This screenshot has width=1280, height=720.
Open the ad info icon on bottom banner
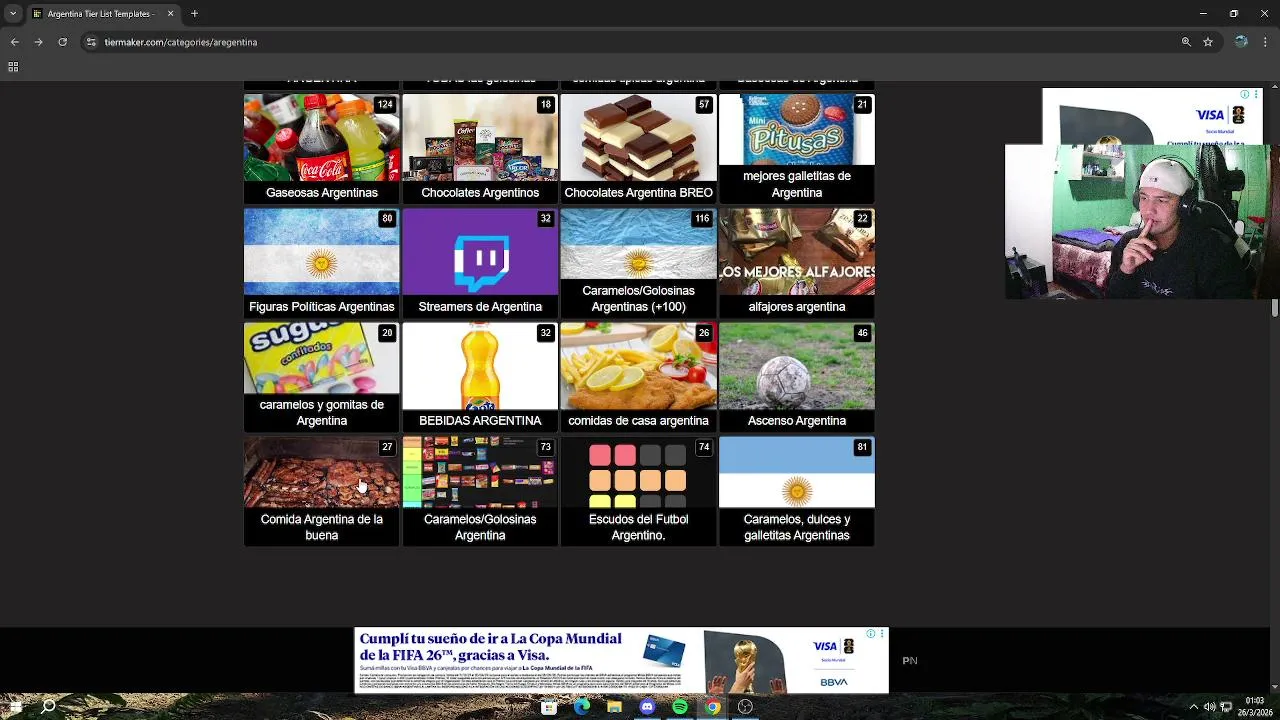[871, 633]
